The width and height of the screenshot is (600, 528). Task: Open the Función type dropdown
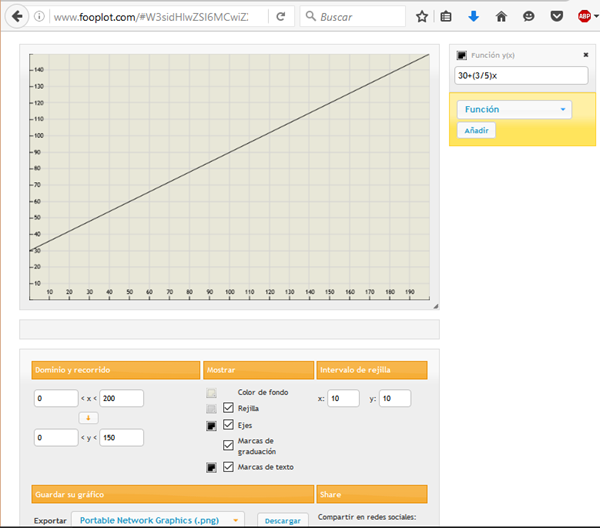[514, 109]
